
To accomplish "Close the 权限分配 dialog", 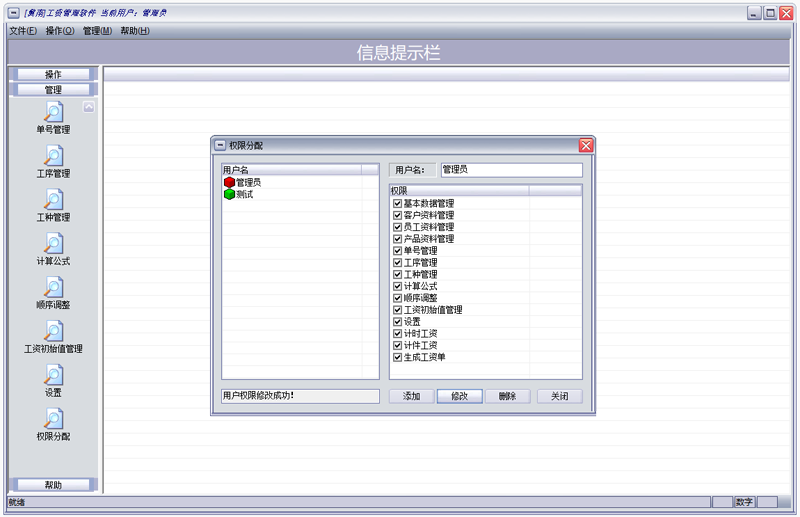I will click(586, 145).
